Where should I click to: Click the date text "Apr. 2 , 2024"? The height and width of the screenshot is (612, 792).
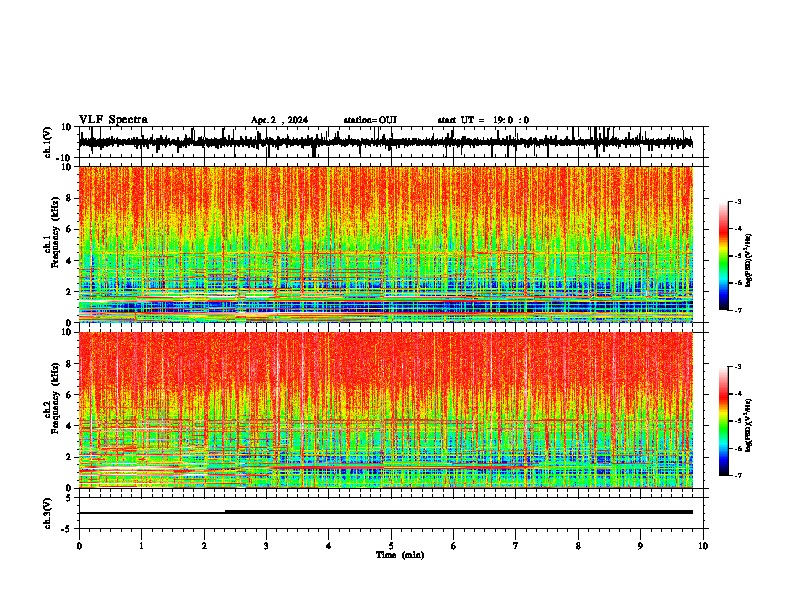pos(279,120)
